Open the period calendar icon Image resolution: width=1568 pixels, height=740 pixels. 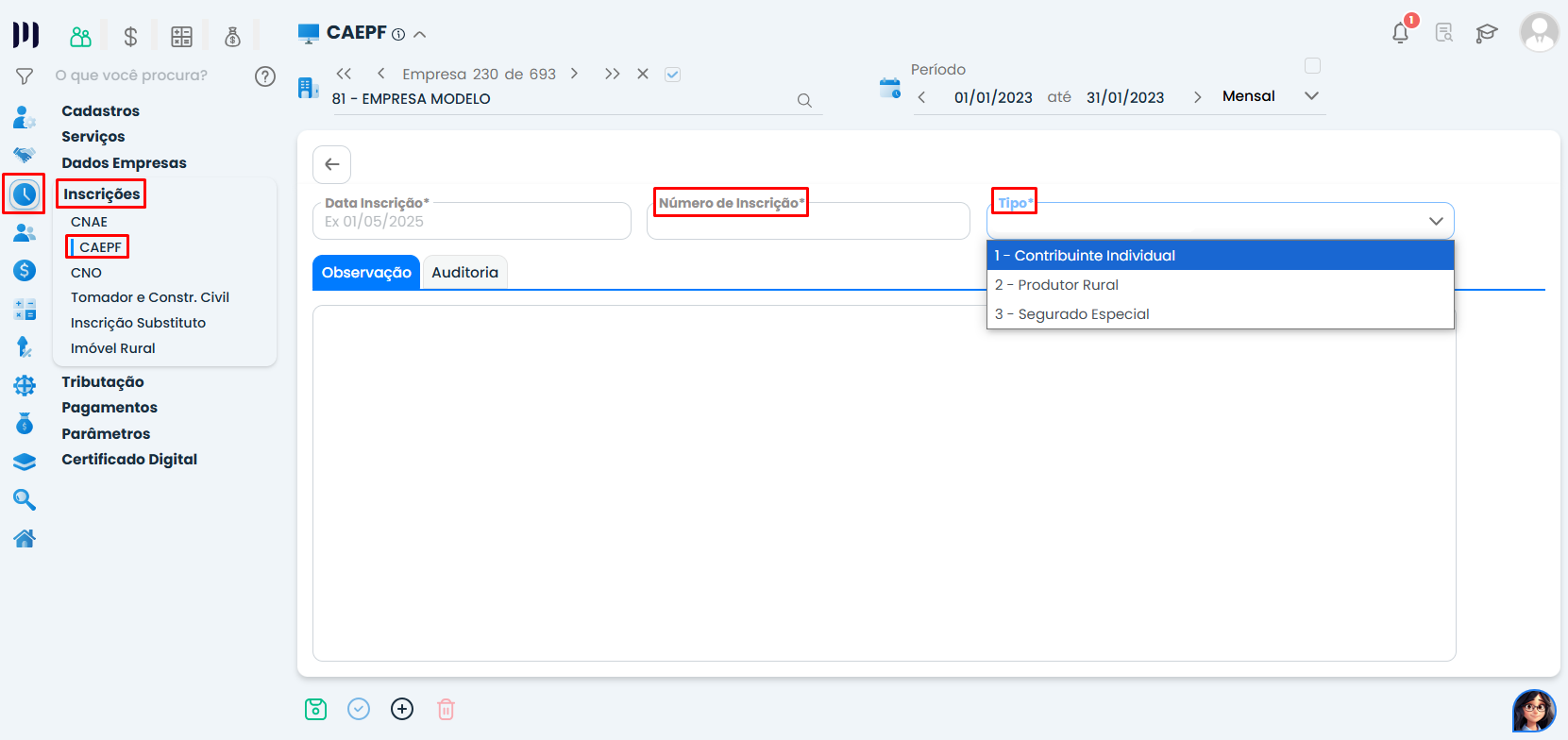click(x=890, y=89)
